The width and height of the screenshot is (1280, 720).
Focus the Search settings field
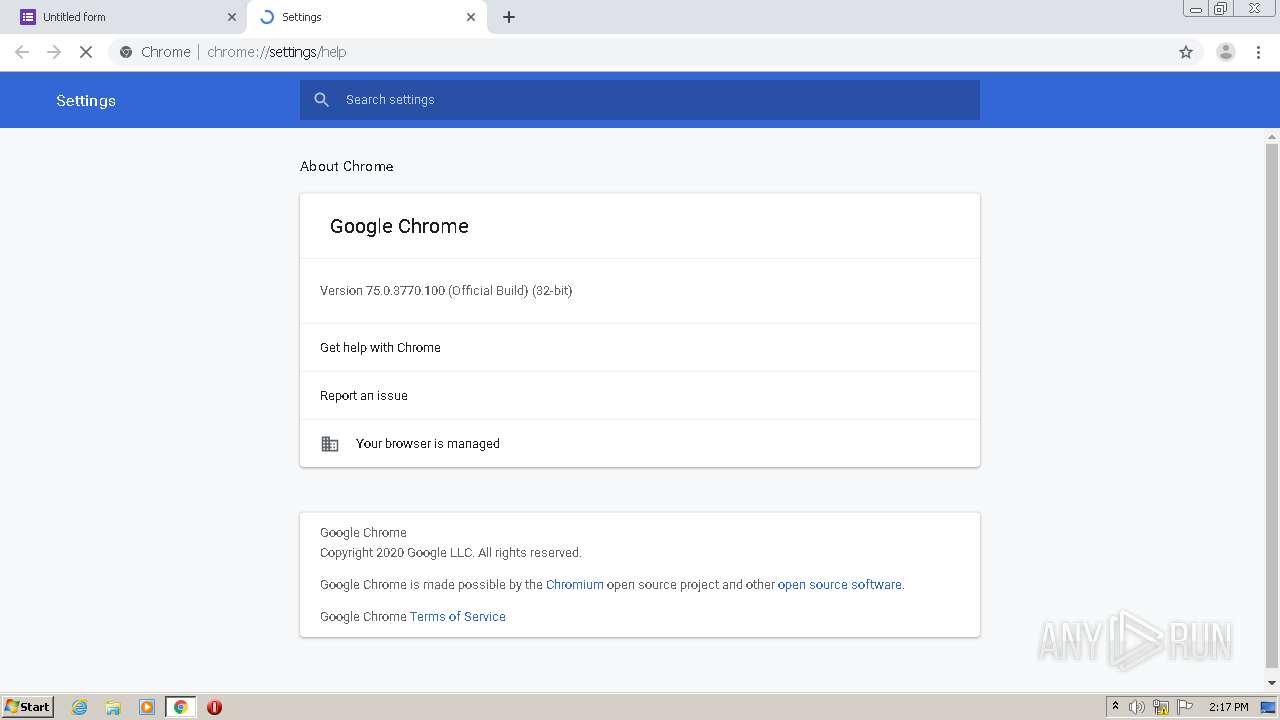tap(640, 100)
